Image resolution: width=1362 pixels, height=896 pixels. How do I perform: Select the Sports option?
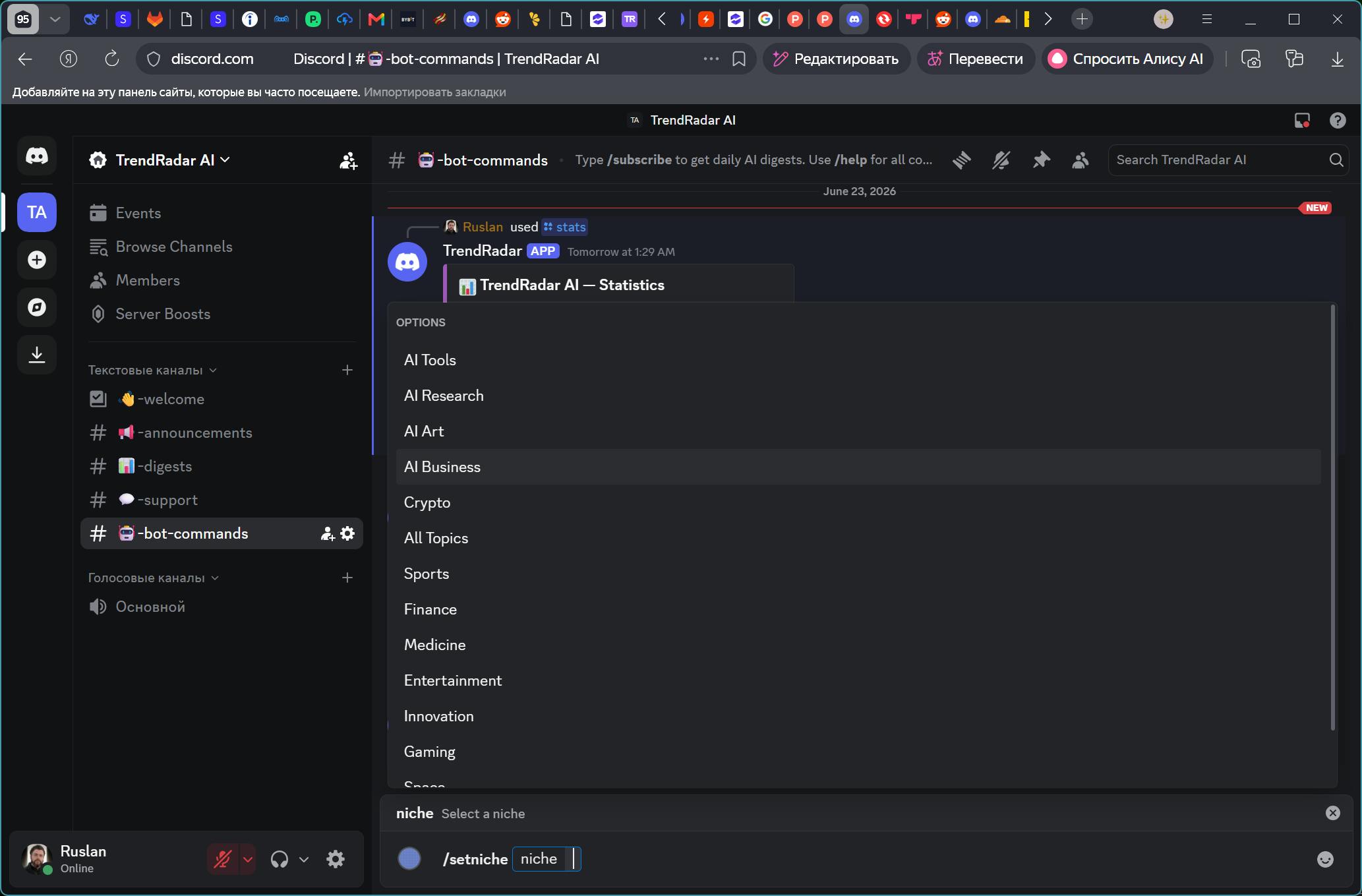(858, 574)
